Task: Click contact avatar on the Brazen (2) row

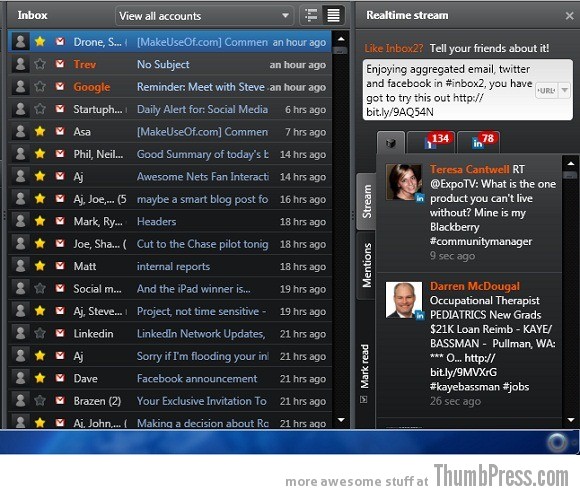Action: [21, 401]
